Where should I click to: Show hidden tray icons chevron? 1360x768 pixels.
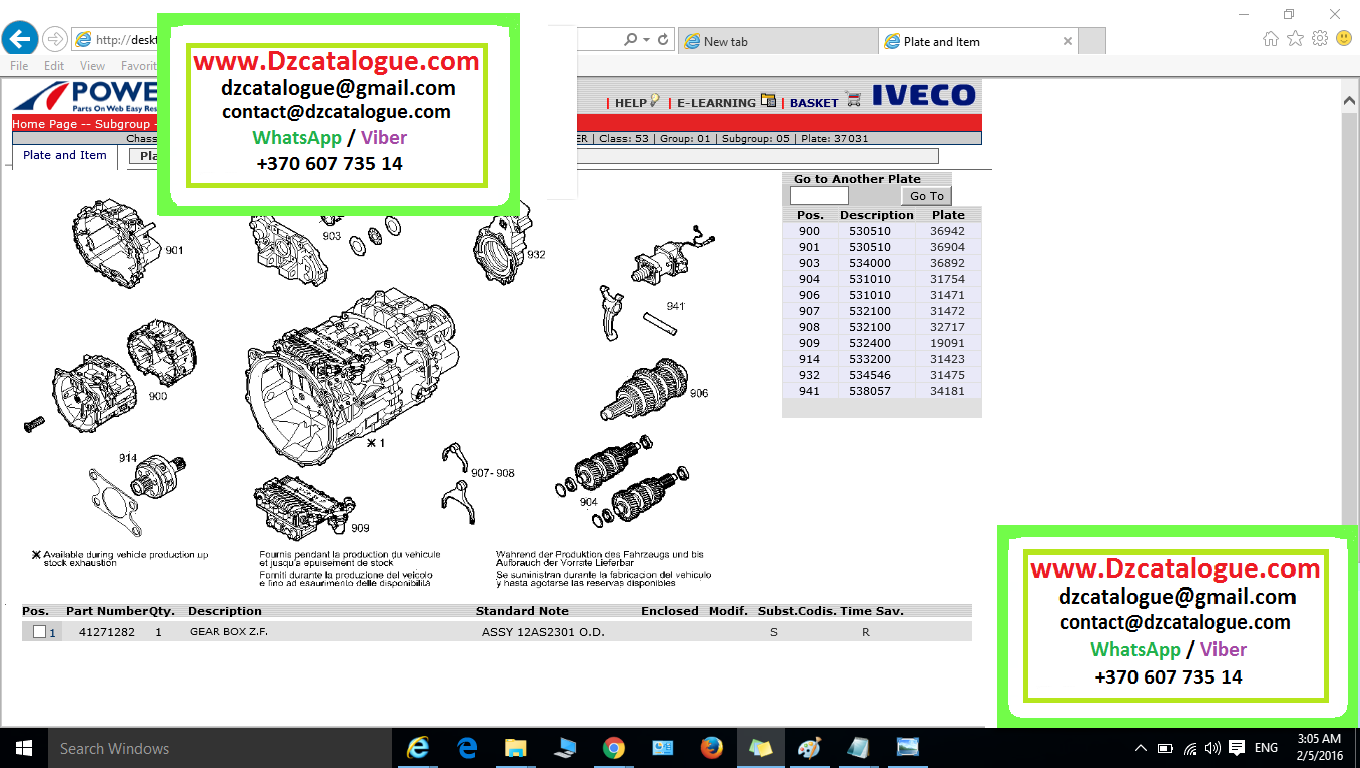1141,748
